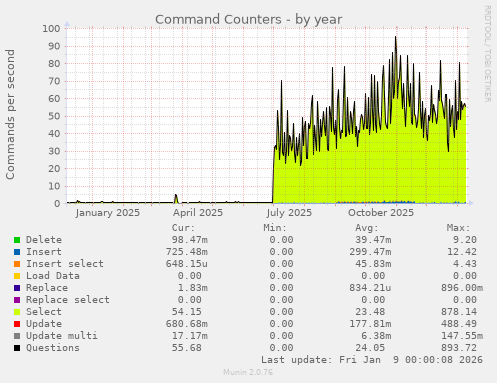Viewport: 497px width, 383px height.
Task: Click the 'July 2025' axis label
Action: point(289,213)
